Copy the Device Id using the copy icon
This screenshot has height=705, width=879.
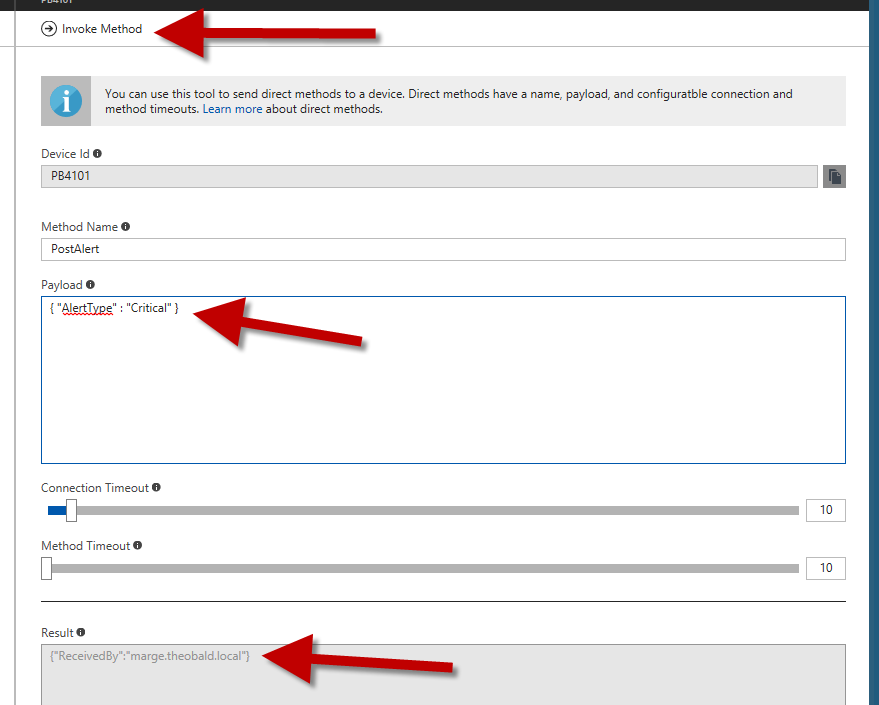(834, 177)
